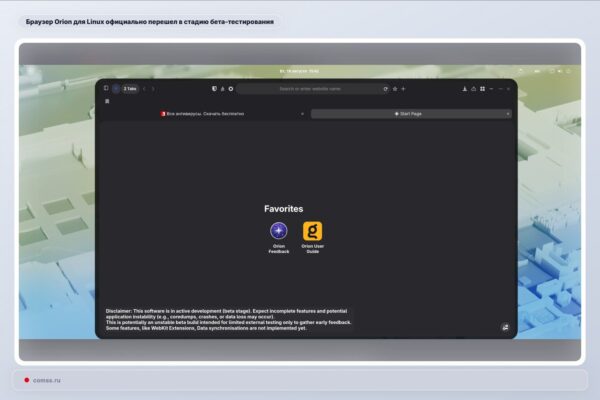Open the shield privacy report icon
This screenshot has height=400, width=600.
coord(214,88)
